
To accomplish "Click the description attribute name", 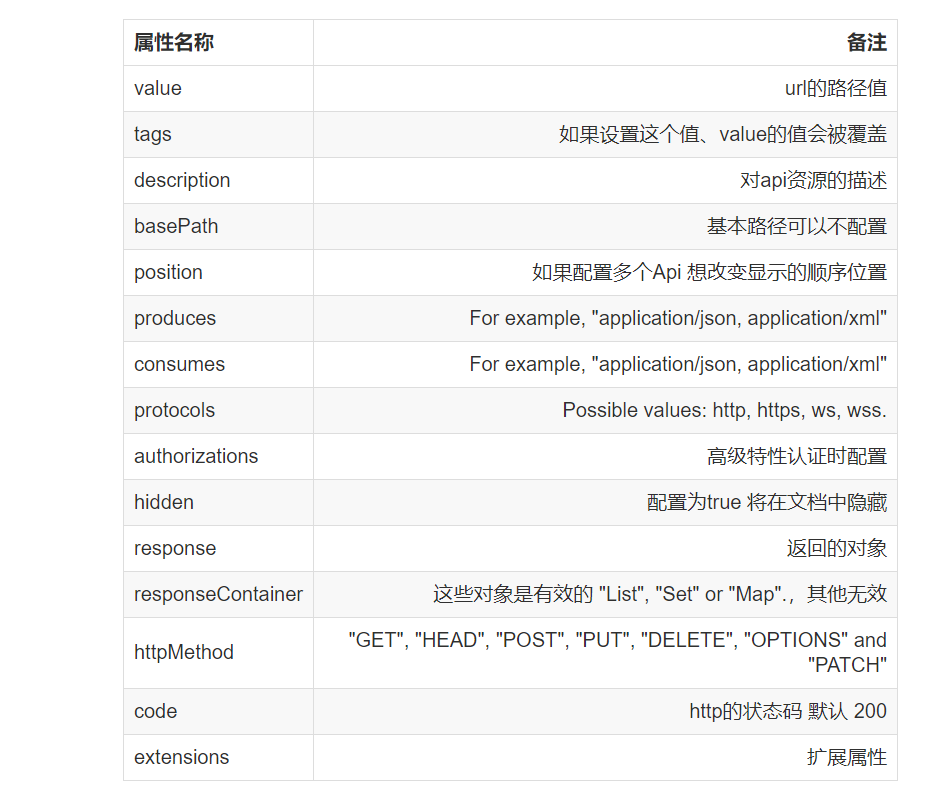I will click(x=182, y=180).
